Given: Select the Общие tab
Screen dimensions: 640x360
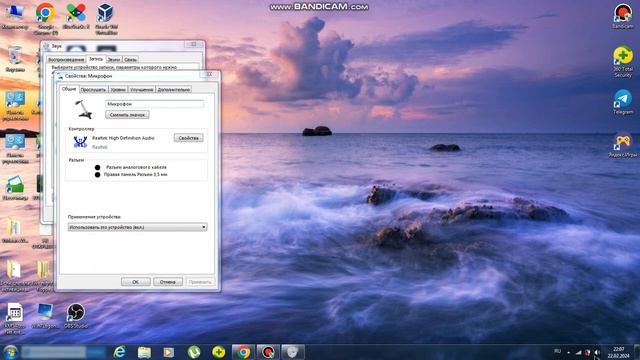Looking at the screenshot, I should tap(69, 89).
